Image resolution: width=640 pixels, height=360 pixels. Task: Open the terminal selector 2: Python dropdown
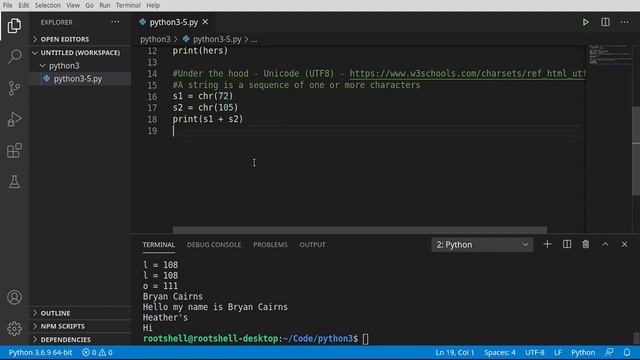pyautogui.click(x=482, y=244)
